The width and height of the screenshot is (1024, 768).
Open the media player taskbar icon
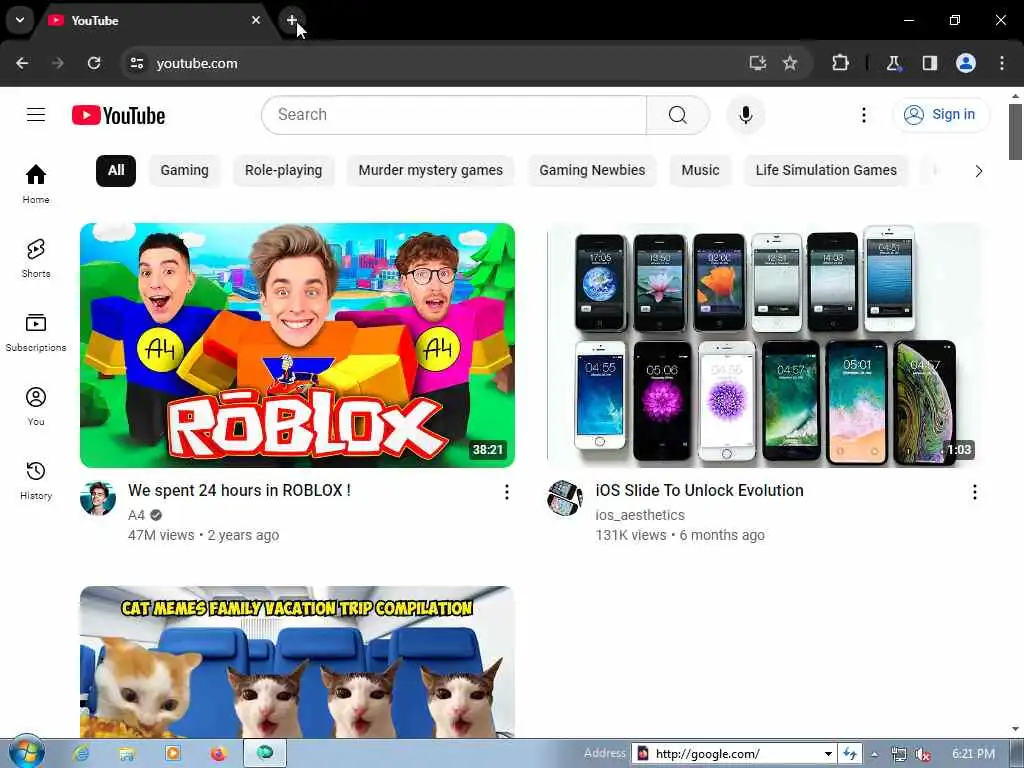pyautogui.click(x=172, y=754)
